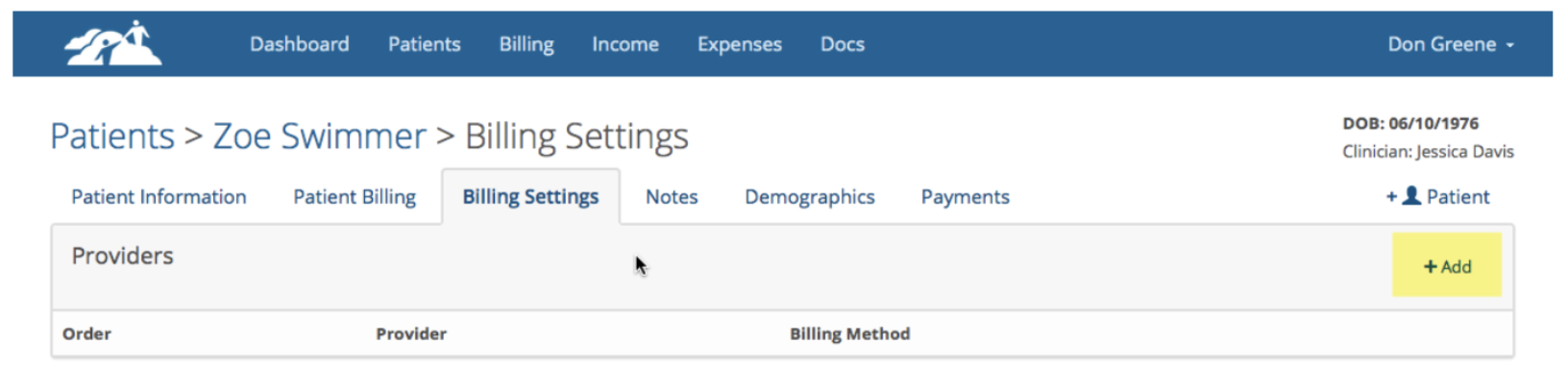The width and height of the screenshot is (1568, 369).
Task: Click the caret arrow next to Don Greene
Action: point(1510,45)
